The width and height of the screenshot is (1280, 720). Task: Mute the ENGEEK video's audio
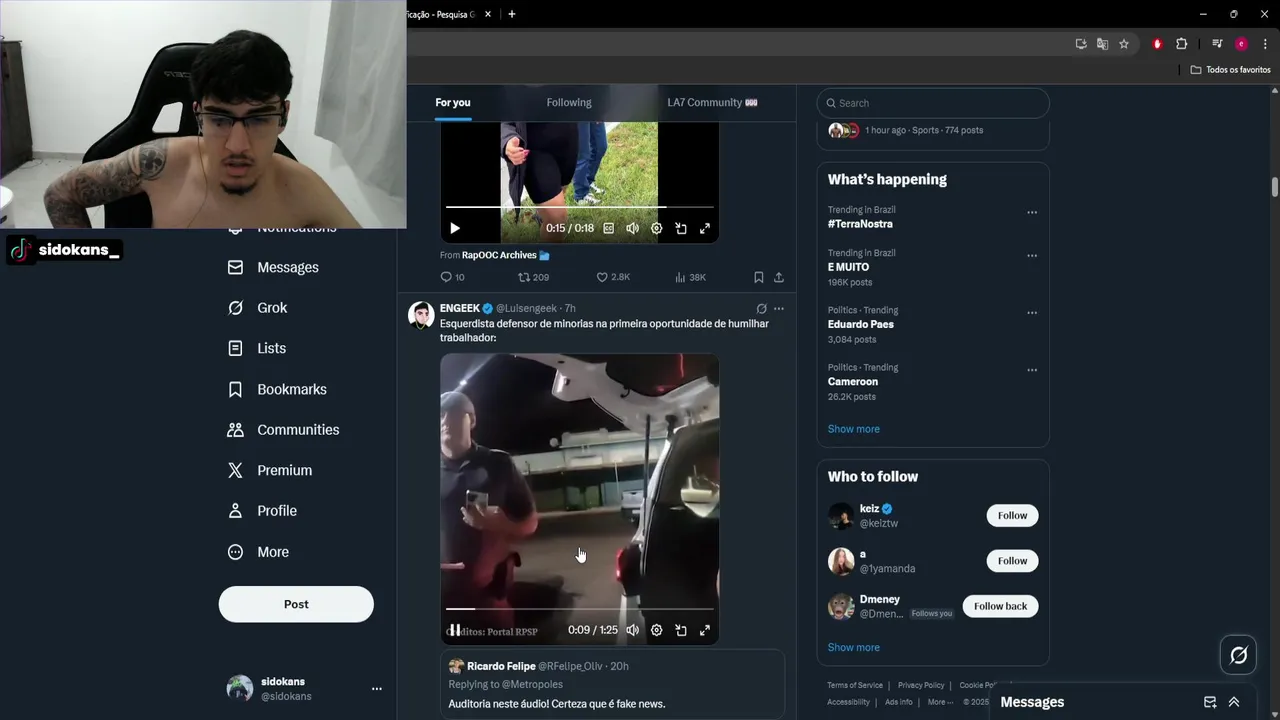[x=632, y=630]
